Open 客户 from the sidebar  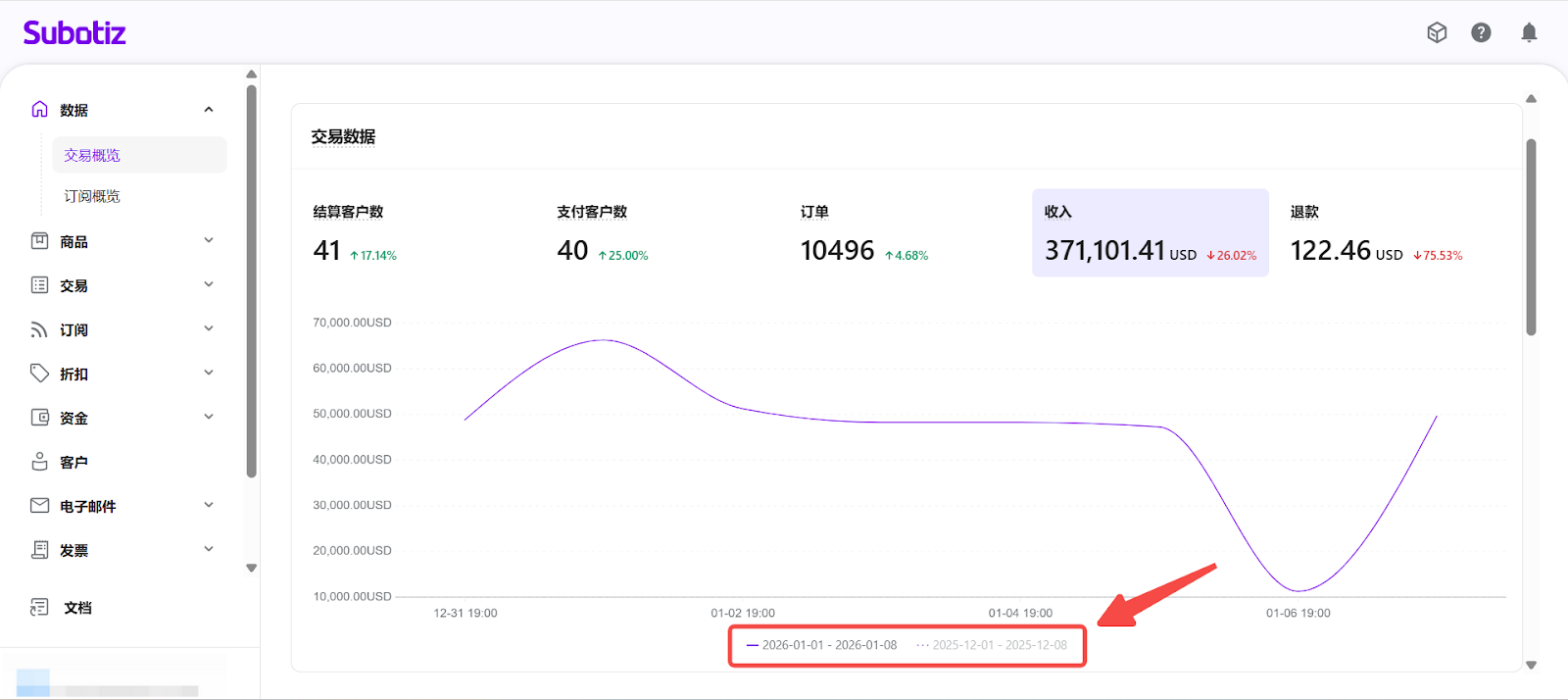coord(73,462)
